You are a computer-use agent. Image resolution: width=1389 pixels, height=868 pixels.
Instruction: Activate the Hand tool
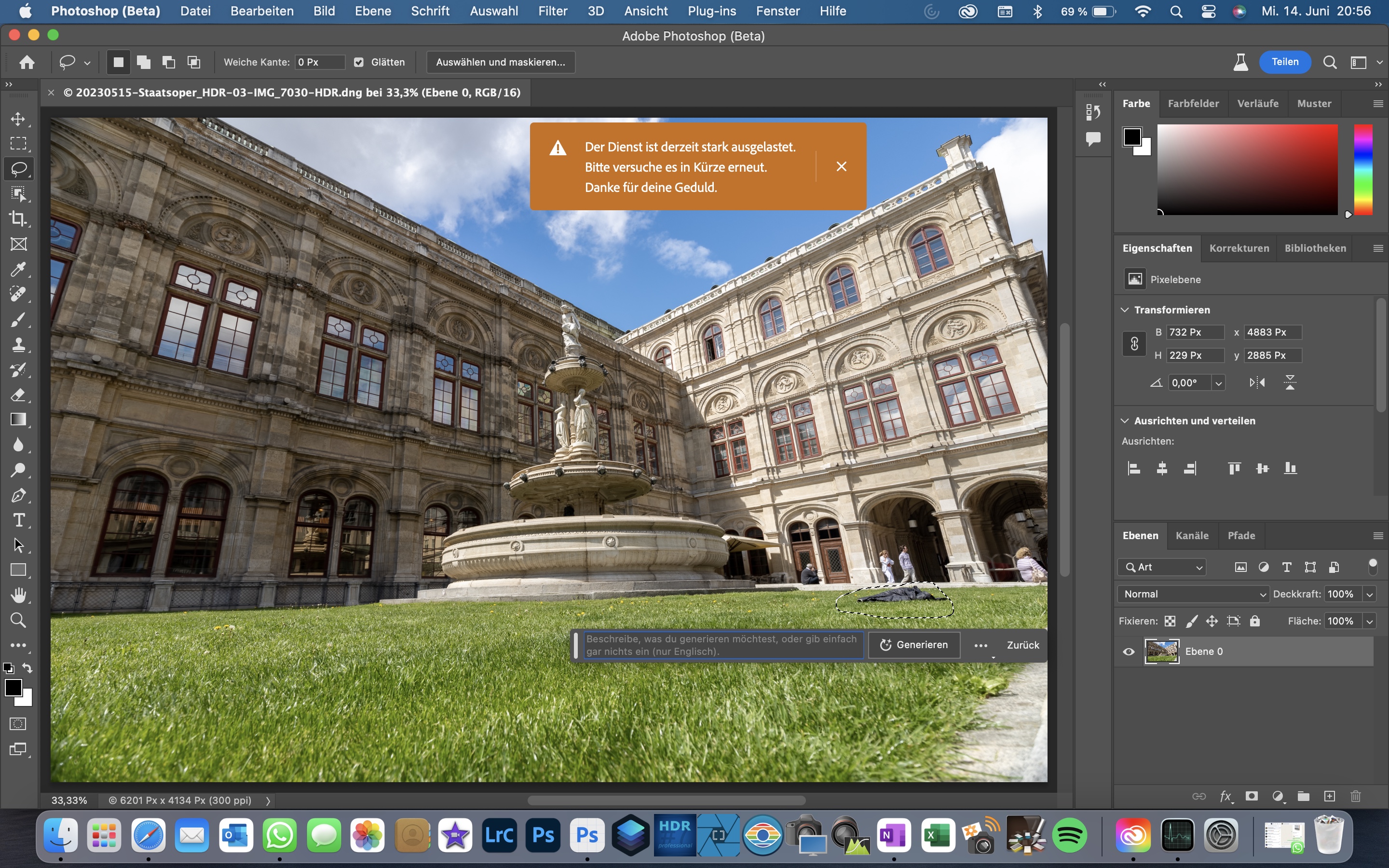[x=19, y=595]
